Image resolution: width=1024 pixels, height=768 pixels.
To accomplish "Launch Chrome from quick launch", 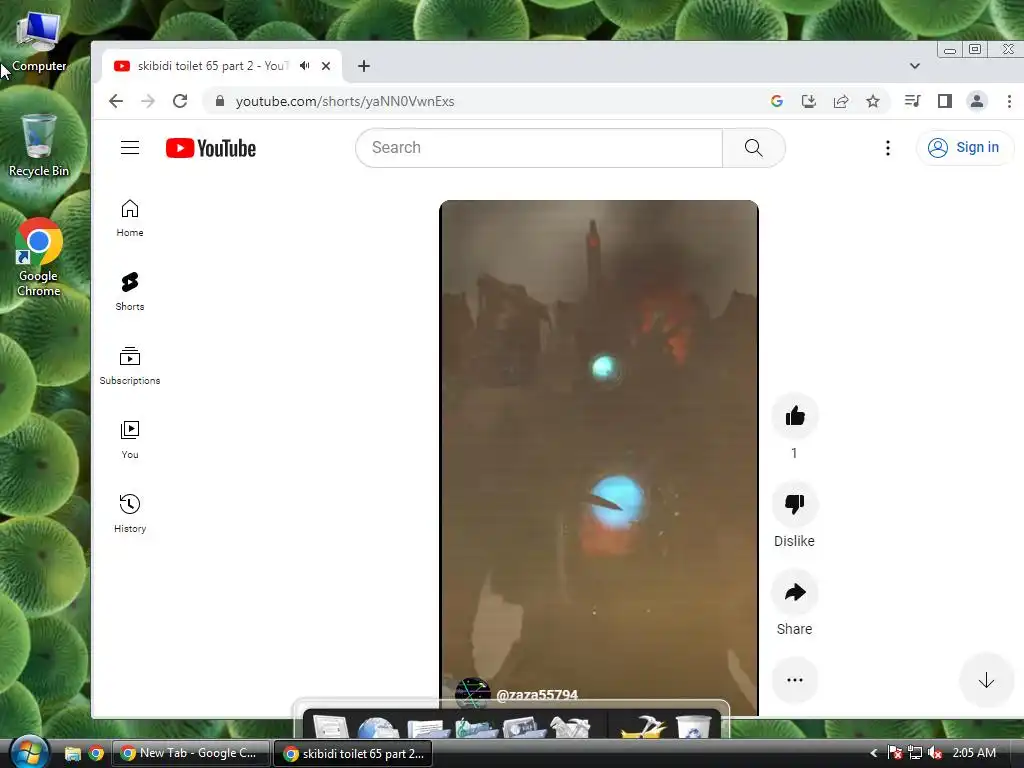I will 96,754.
